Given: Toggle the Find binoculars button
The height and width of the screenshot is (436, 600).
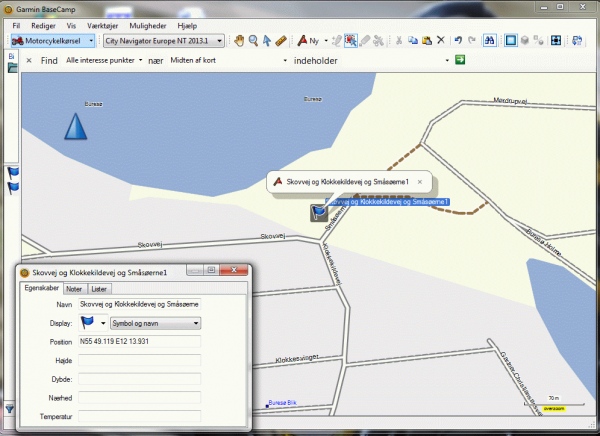Looking at the screenshot, I should coord(489,41).
